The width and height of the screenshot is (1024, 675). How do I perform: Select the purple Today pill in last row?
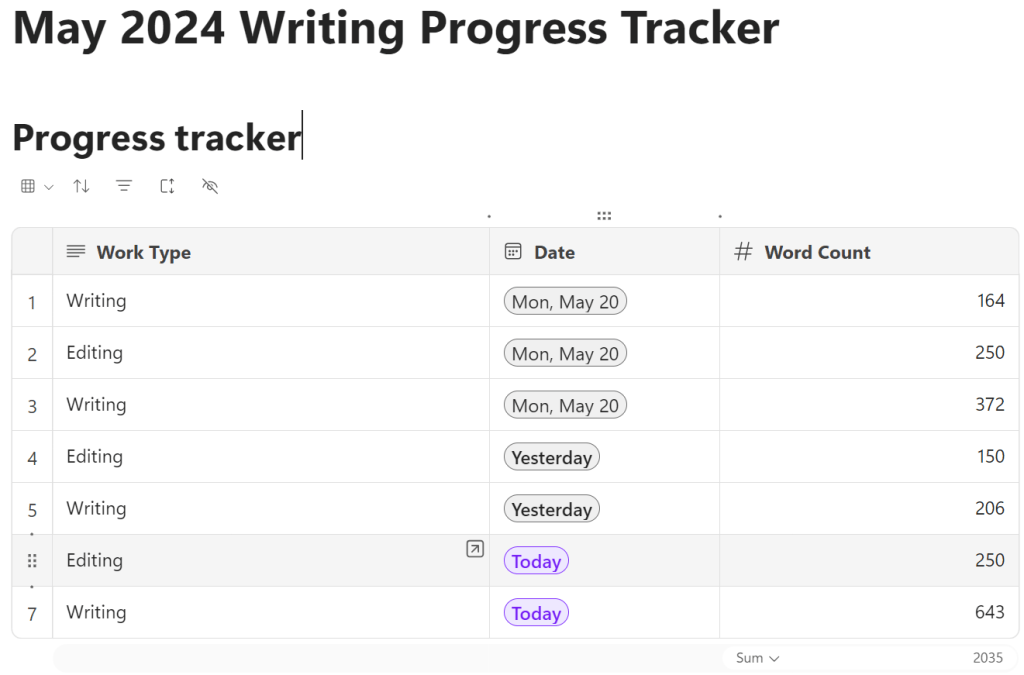(536, 613)
